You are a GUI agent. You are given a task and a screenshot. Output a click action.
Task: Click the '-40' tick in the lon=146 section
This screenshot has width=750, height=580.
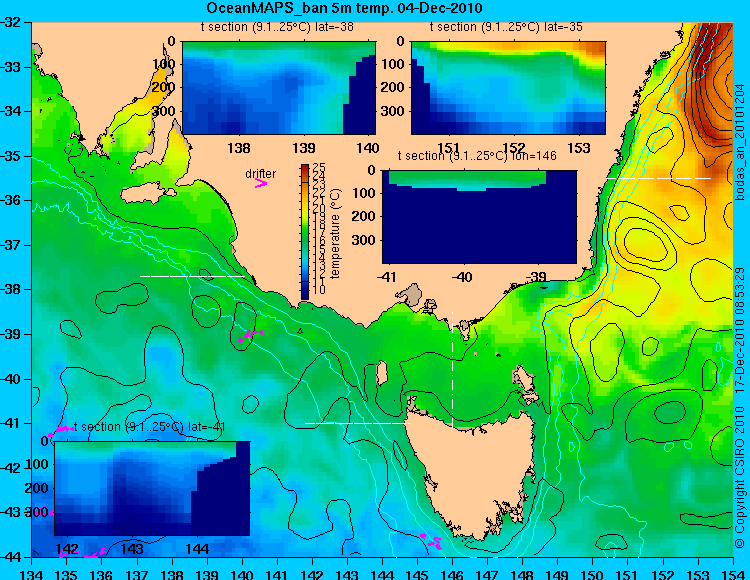point(463,277)
